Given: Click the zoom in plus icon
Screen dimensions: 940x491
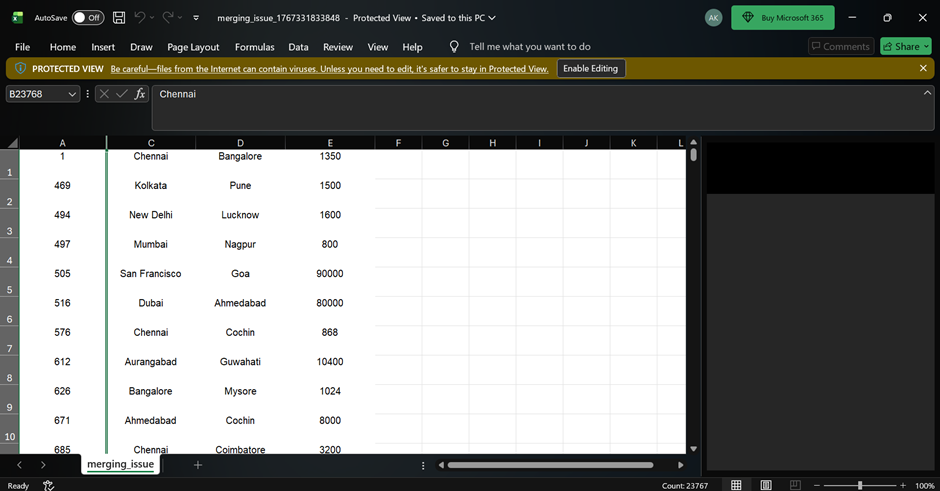Looking at the screenshot, I should (902, 485).
